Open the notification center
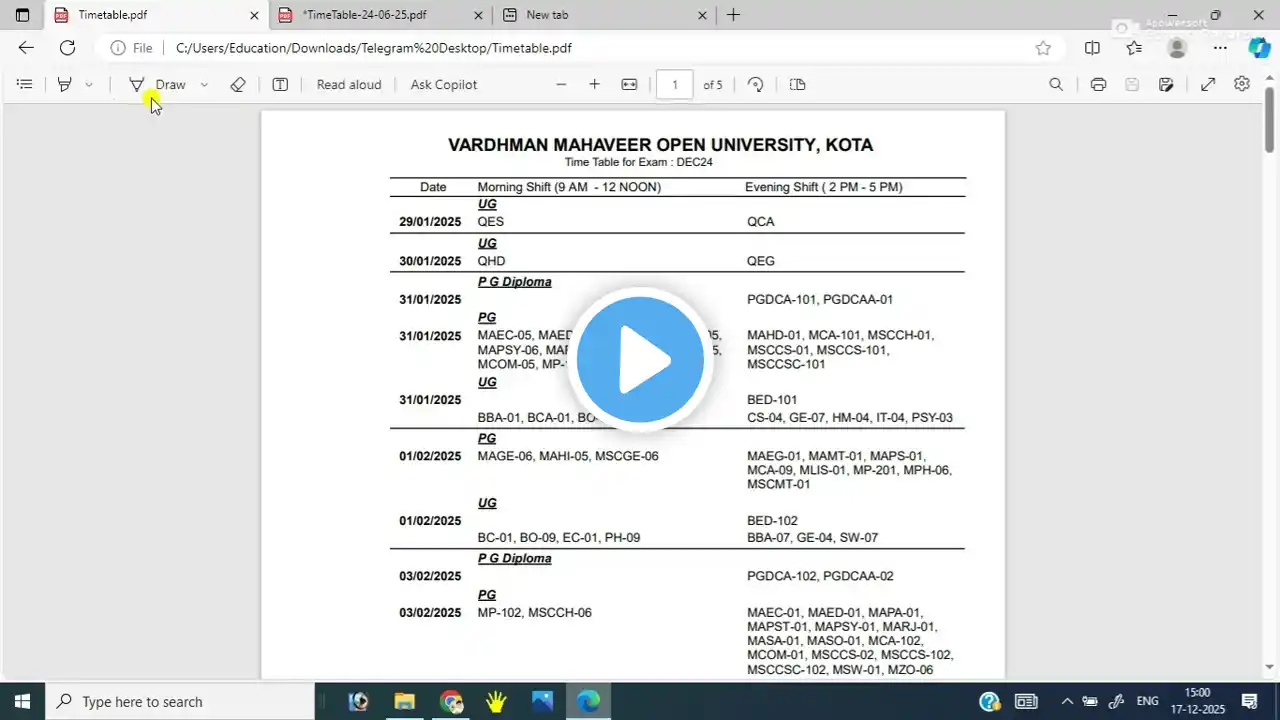1280x720 pixels. click(1250, 701)
